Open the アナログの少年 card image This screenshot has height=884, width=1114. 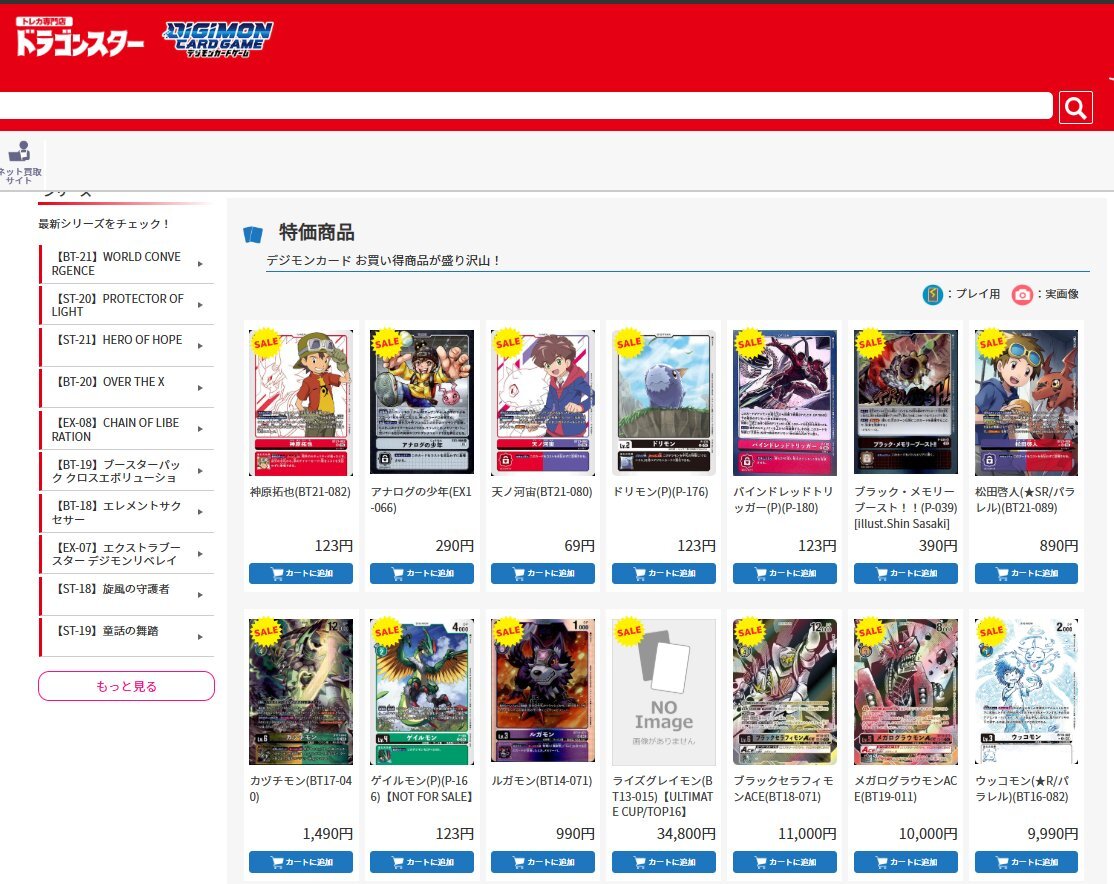[x=422, y=402]
